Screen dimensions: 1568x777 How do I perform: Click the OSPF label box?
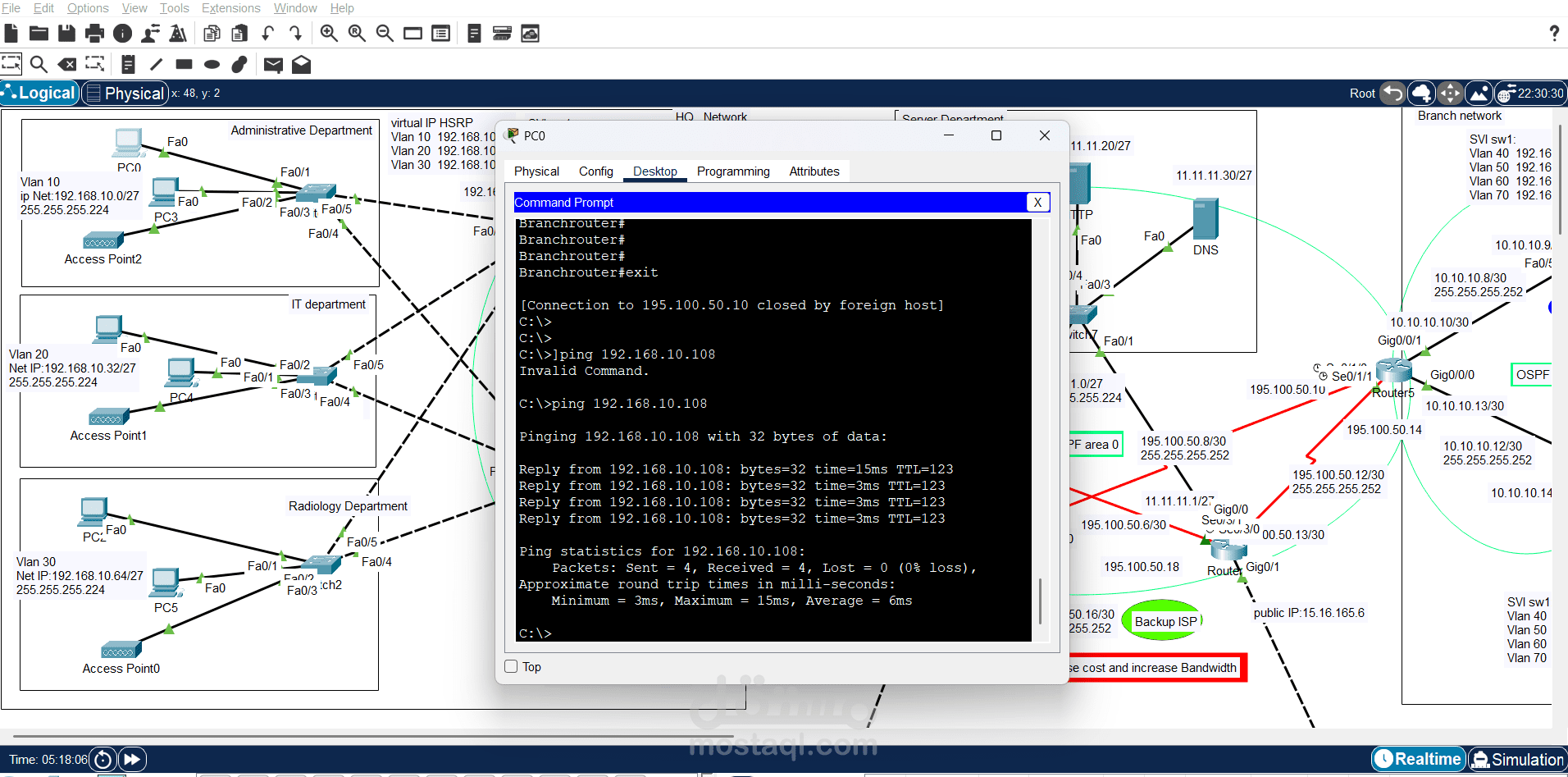[1532, 375]
